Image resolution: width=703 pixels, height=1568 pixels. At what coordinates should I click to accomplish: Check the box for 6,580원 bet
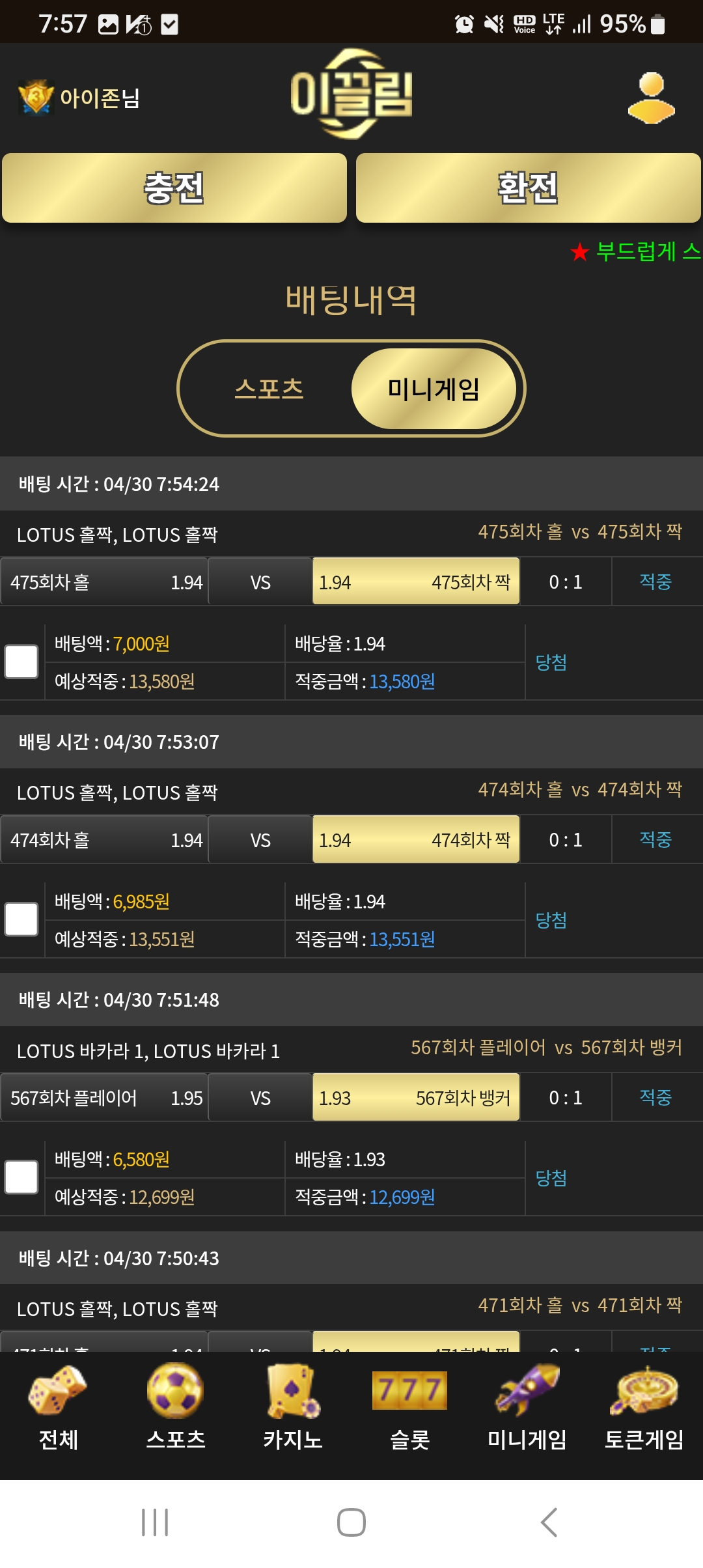pyautogui.click(x=21, y=1177)
